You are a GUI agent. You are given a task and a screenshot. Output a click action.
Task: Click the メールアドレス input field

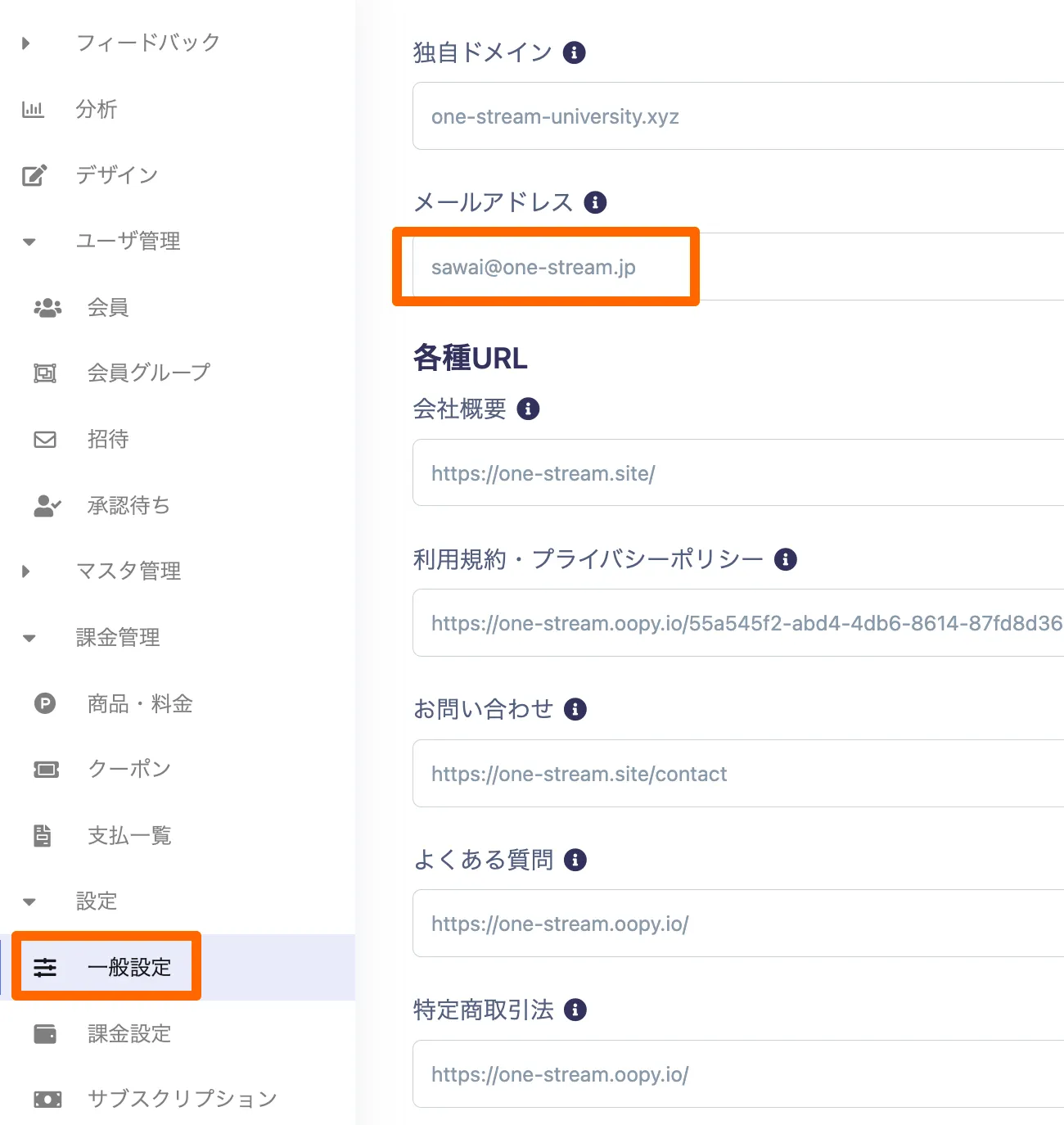point(738,266)
